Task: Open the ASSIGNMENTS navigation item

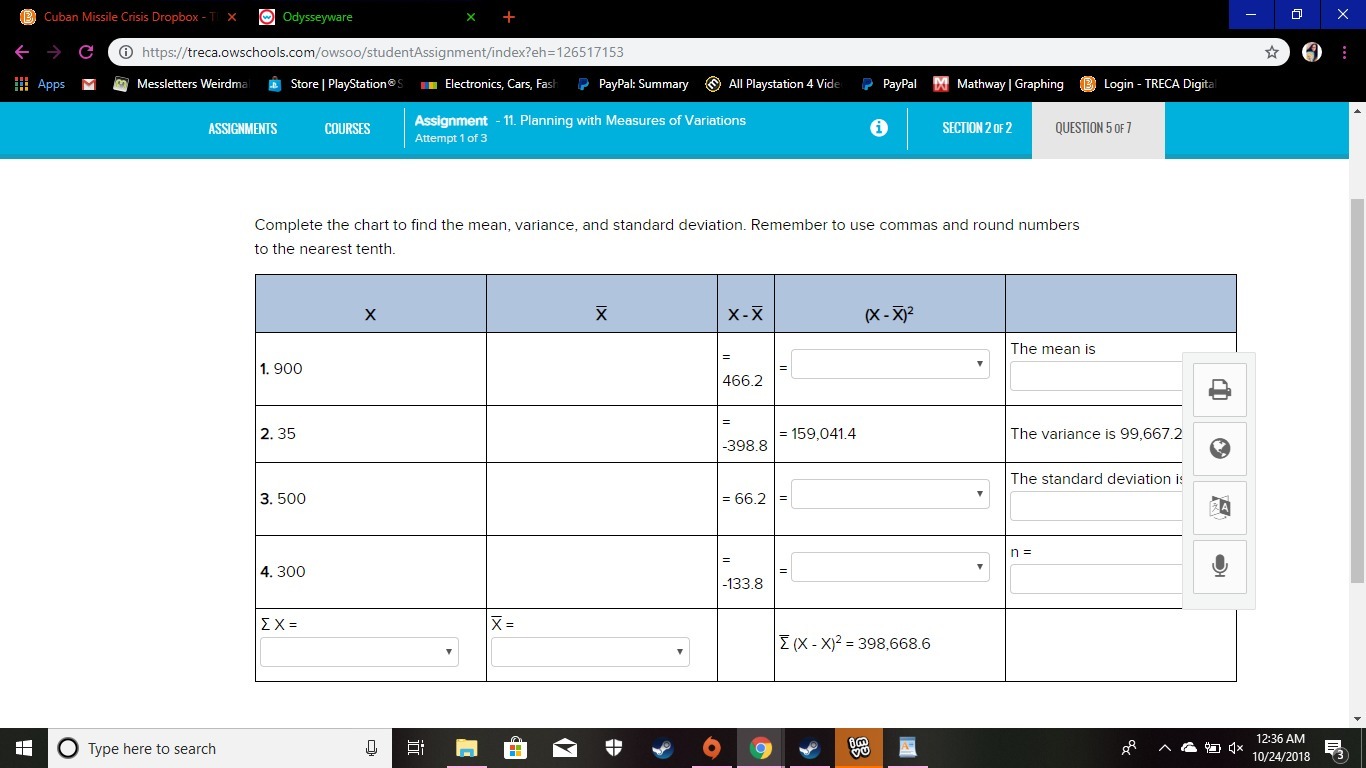Action: pos(243,129)
